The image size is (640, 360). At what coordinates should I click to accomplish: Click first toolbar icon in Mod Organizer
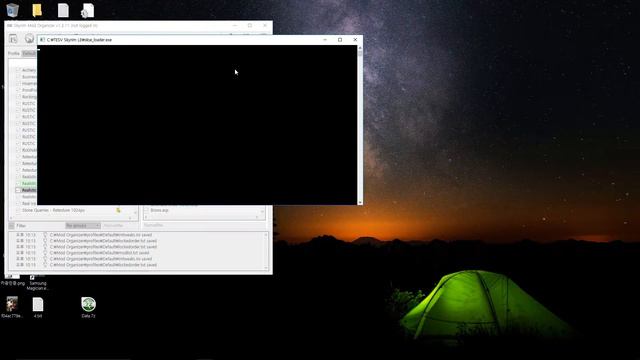coord(13,39)
